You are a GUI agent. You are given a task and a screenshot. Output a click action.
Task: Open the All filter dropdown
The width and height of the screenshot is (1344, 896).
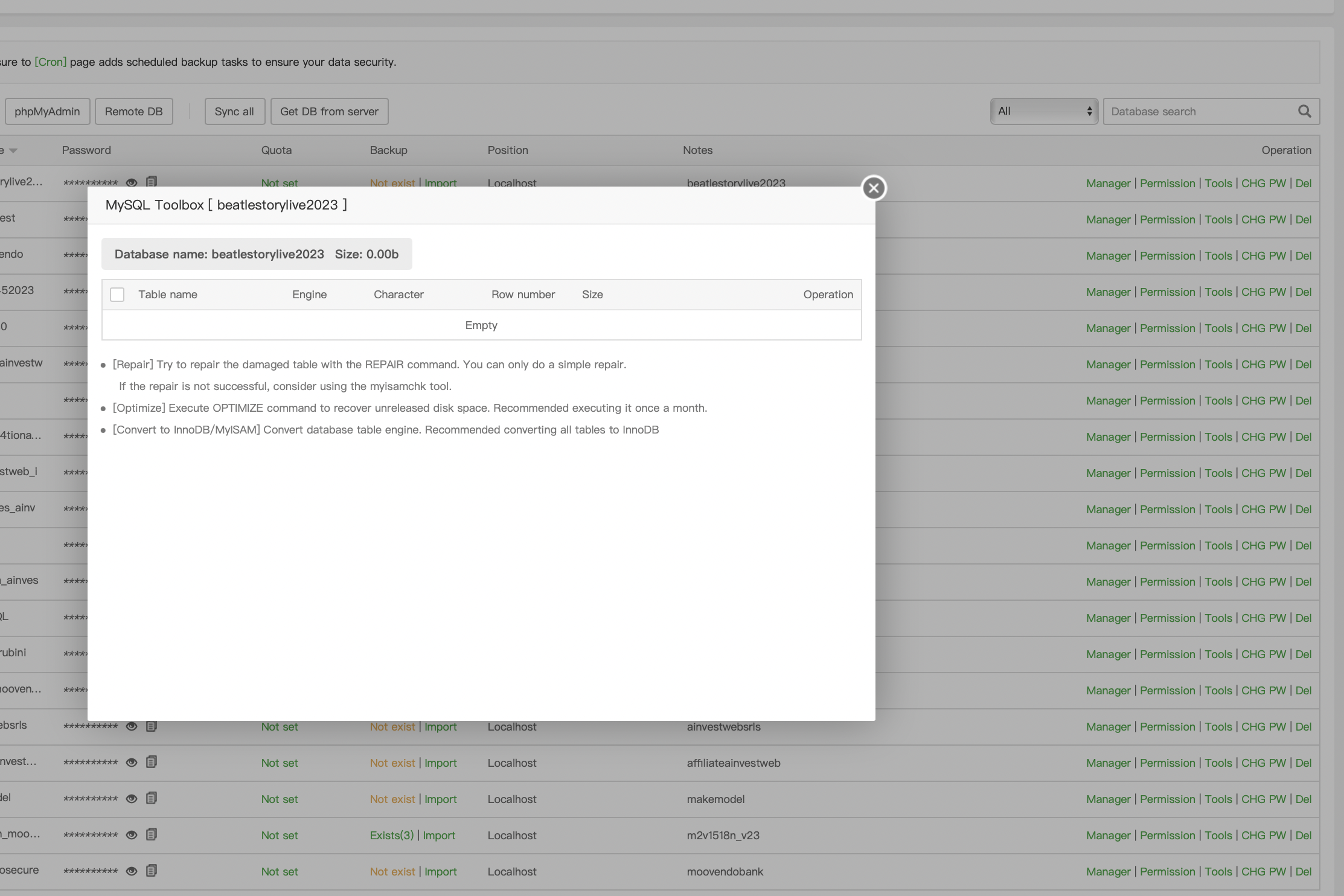click(1044, 111)
